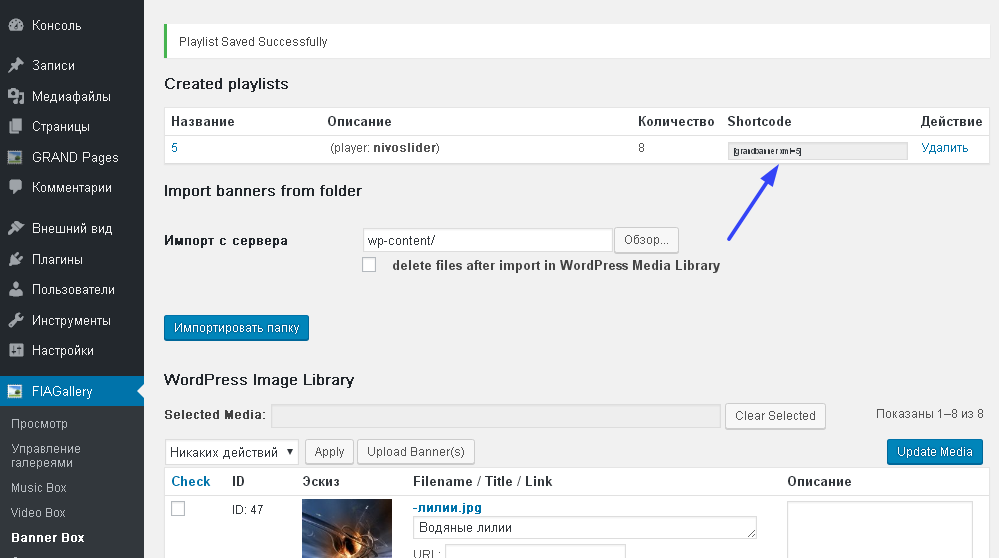Click the Обзор browse button
Screen dimensions: 999x558
pyautogui.click(x=646, y=241)
